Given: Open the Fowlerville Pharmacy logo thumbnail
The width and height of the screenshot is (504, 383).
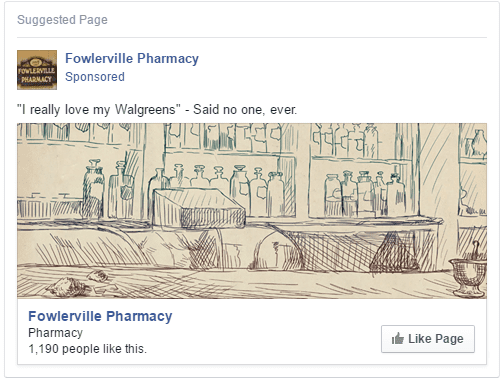Looking at the screenshot, I should click(37, 70).
